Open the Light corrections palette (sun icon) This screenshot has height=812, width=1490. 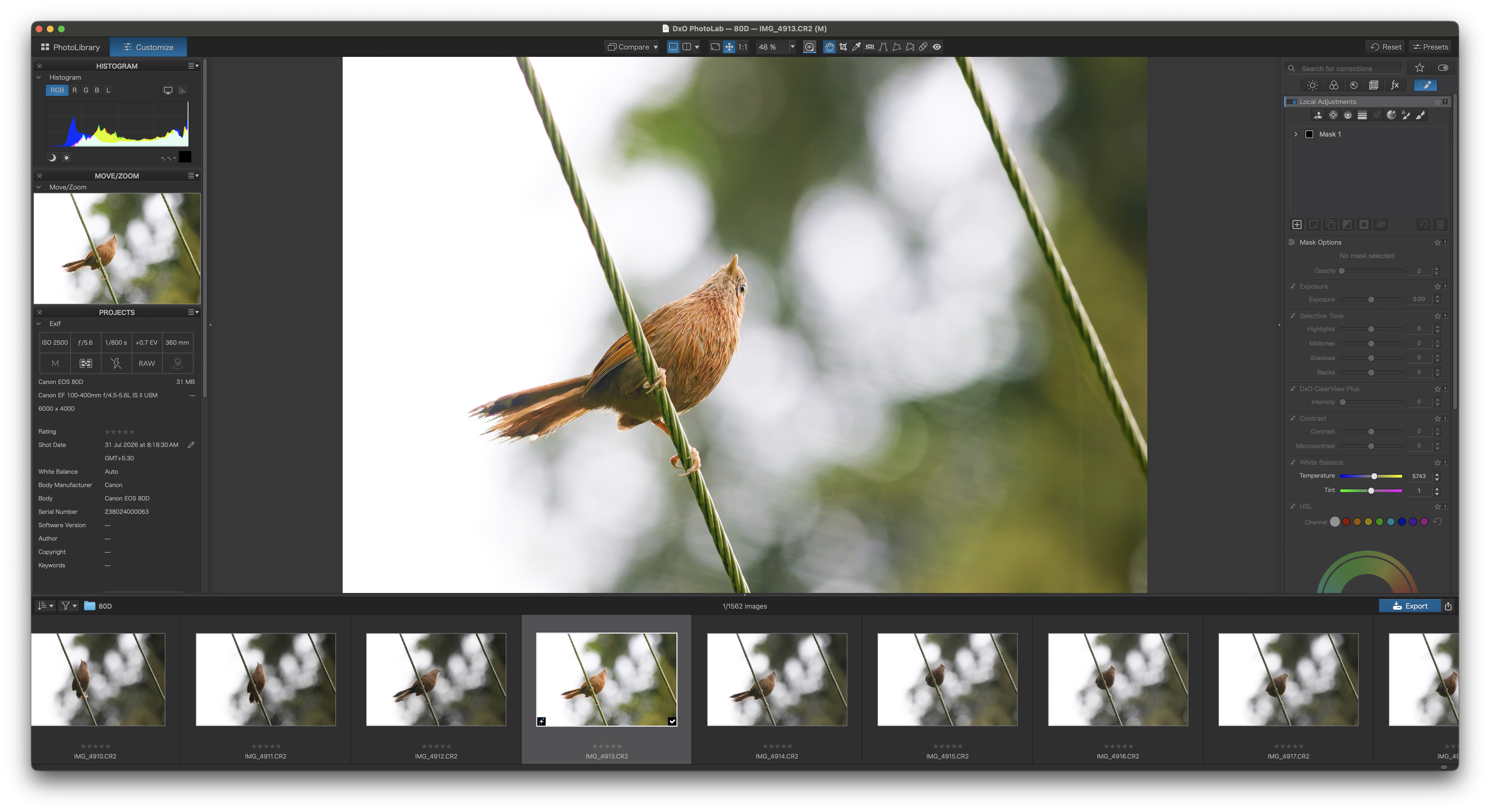pos(1312,85)
